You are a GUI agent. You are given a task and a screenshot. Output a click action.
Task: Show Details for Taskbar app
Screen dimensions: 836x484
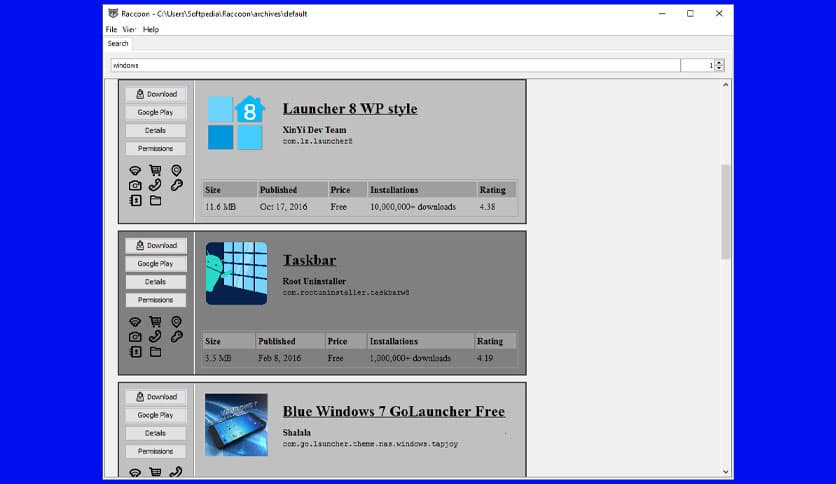[x=156, y=281]
